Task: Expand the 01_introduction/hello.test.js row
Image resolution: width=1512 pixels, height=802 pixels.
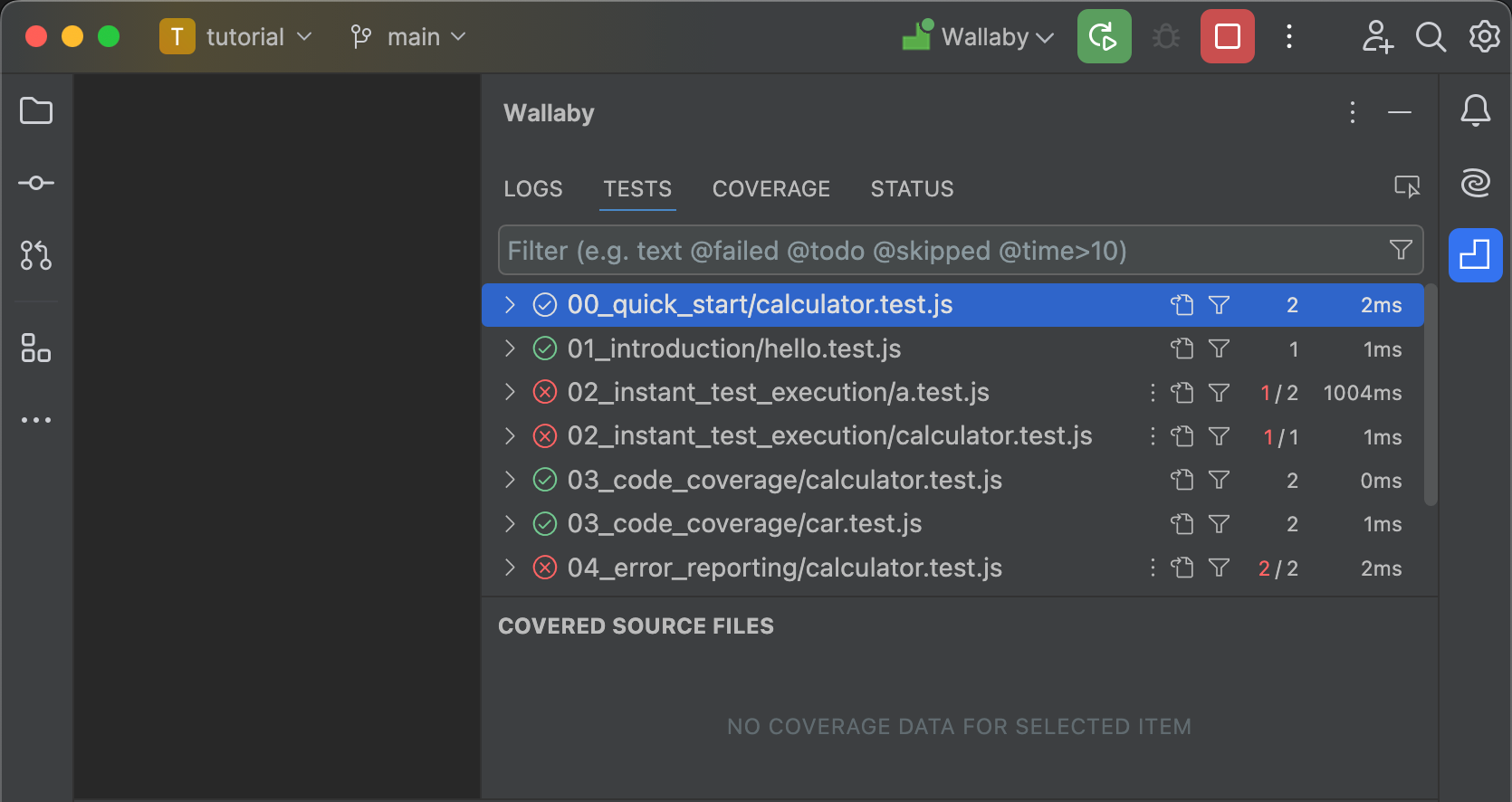Action: click(510, 348)
